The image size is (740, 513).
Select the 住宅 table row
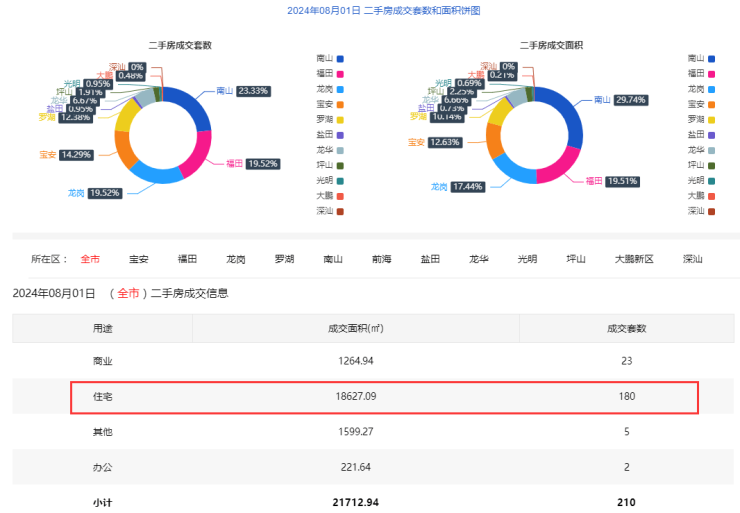[384, 397]
